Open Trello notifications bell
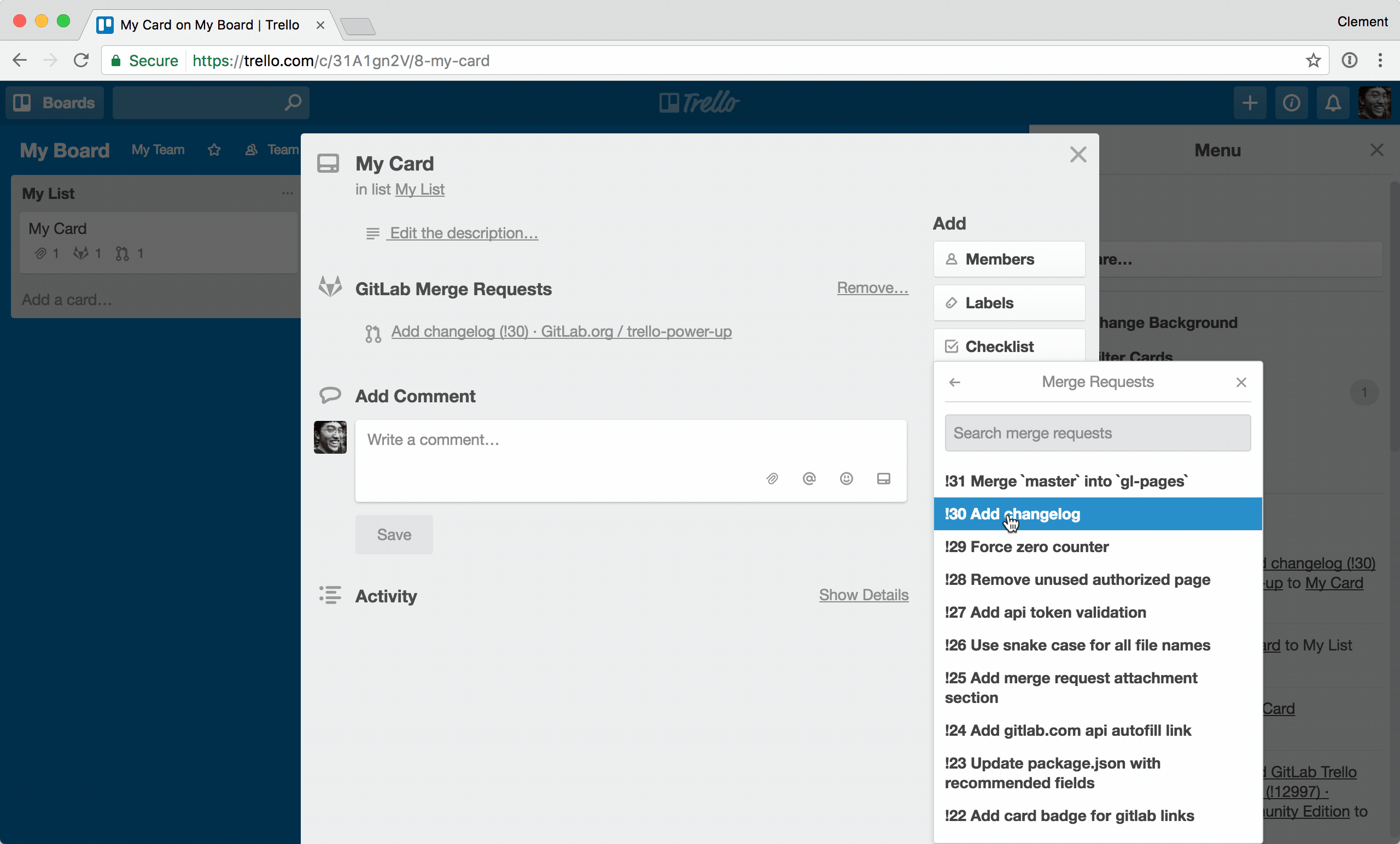The height and width of the screenshot is (844, 1400). tap(1333, 103)
